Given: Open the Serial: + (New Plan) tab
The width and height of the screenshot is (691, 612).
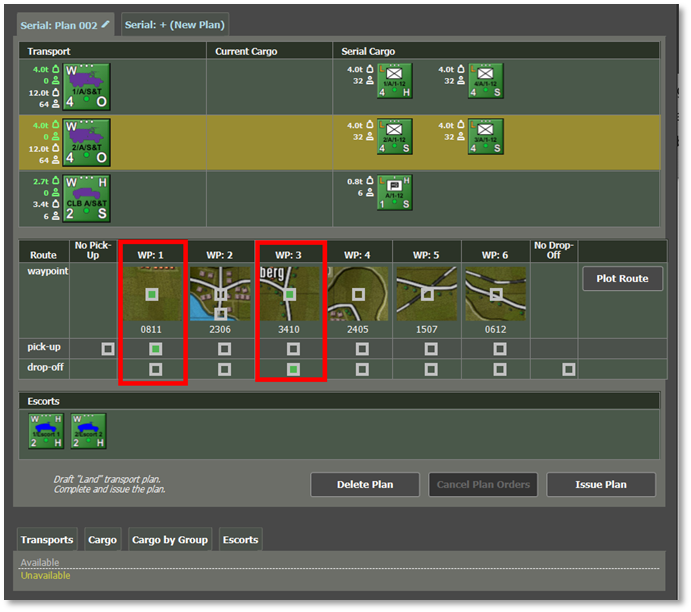Looking at the screenshot, I should 175,24.
